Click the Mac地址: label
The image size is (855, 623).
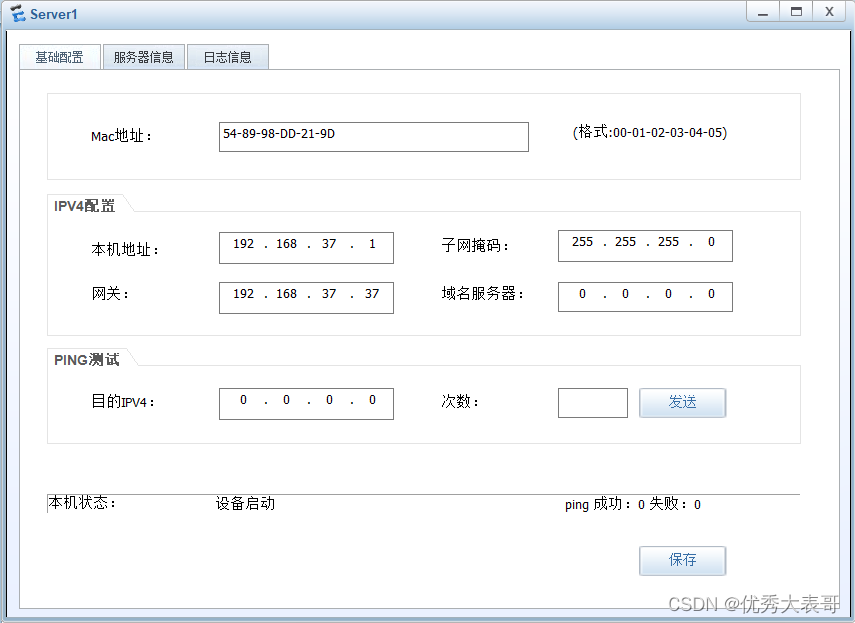(121, 136)
